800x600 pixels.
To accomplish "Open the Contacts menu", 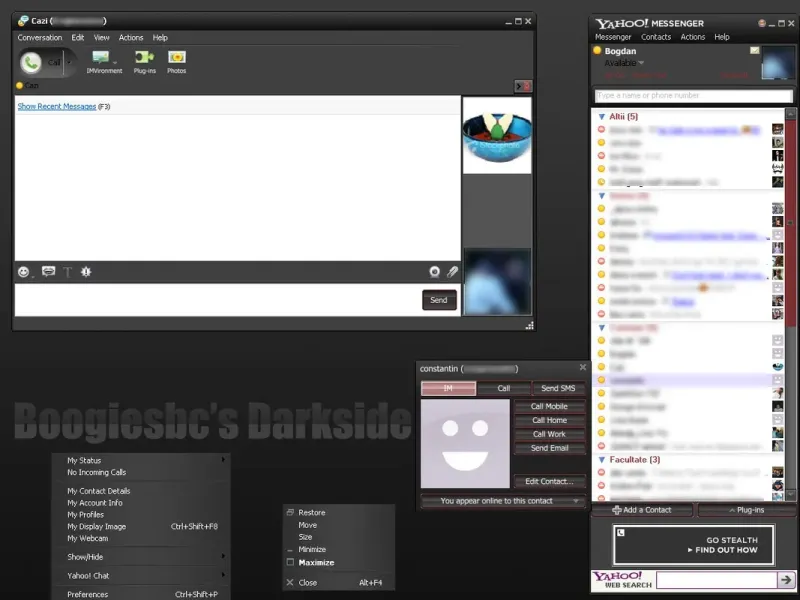I will point(656,37).
